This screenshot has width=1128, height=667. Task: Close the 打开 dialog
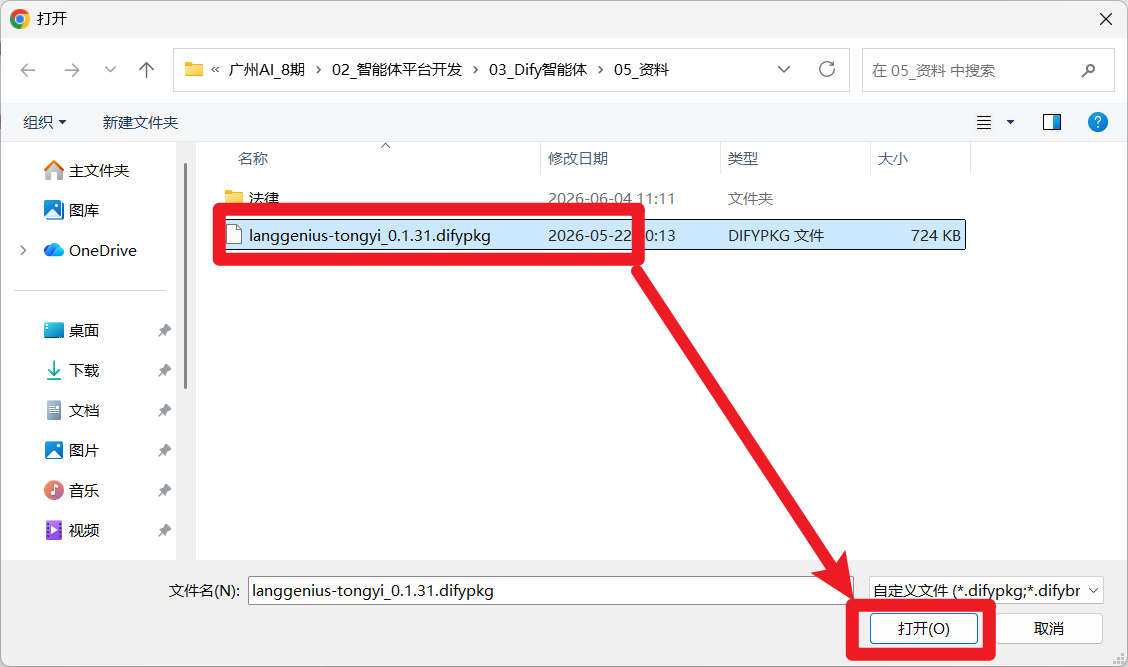(x=1106, y=19)
